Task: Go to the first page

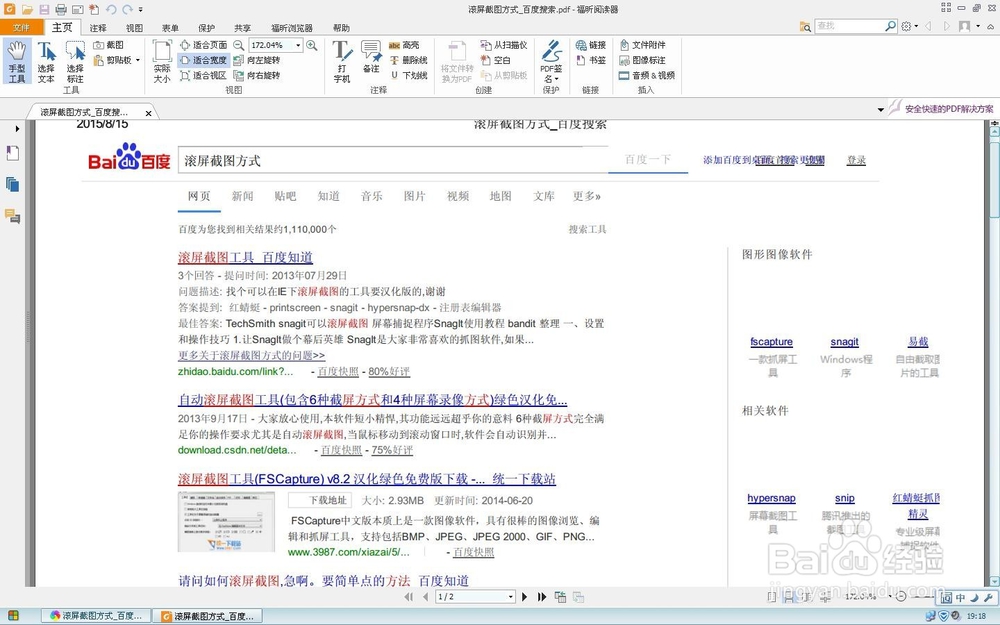Action: tap(408, 597)
